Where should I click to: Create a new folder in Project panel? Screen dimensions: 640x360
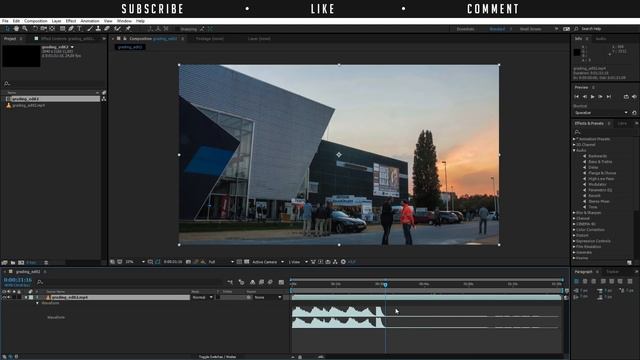(x=13, y=262)
